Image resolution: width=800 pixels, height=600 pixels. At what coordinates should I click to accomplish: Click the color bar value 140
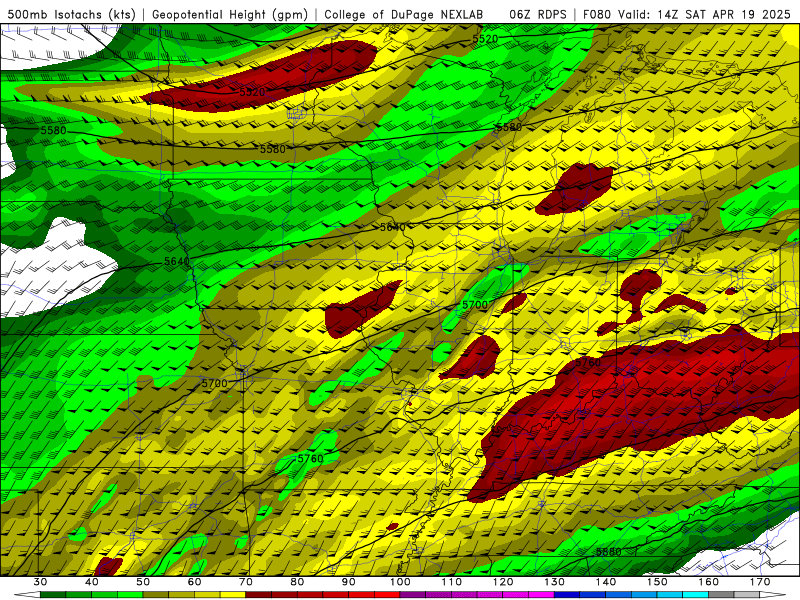click(x=606, y=582)
